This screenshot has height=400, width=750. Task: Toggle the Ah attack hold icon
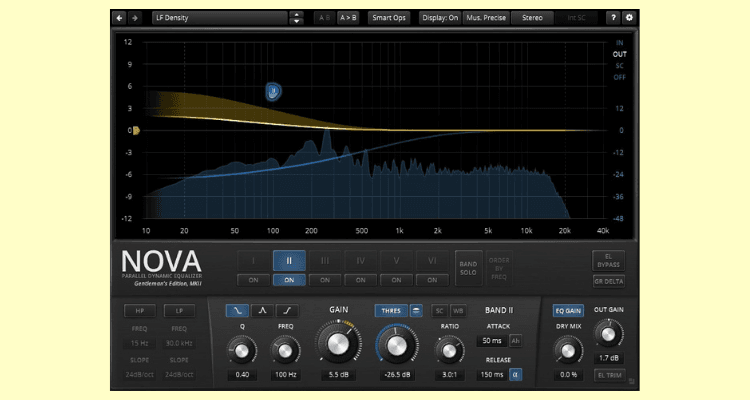click(515, 341)
